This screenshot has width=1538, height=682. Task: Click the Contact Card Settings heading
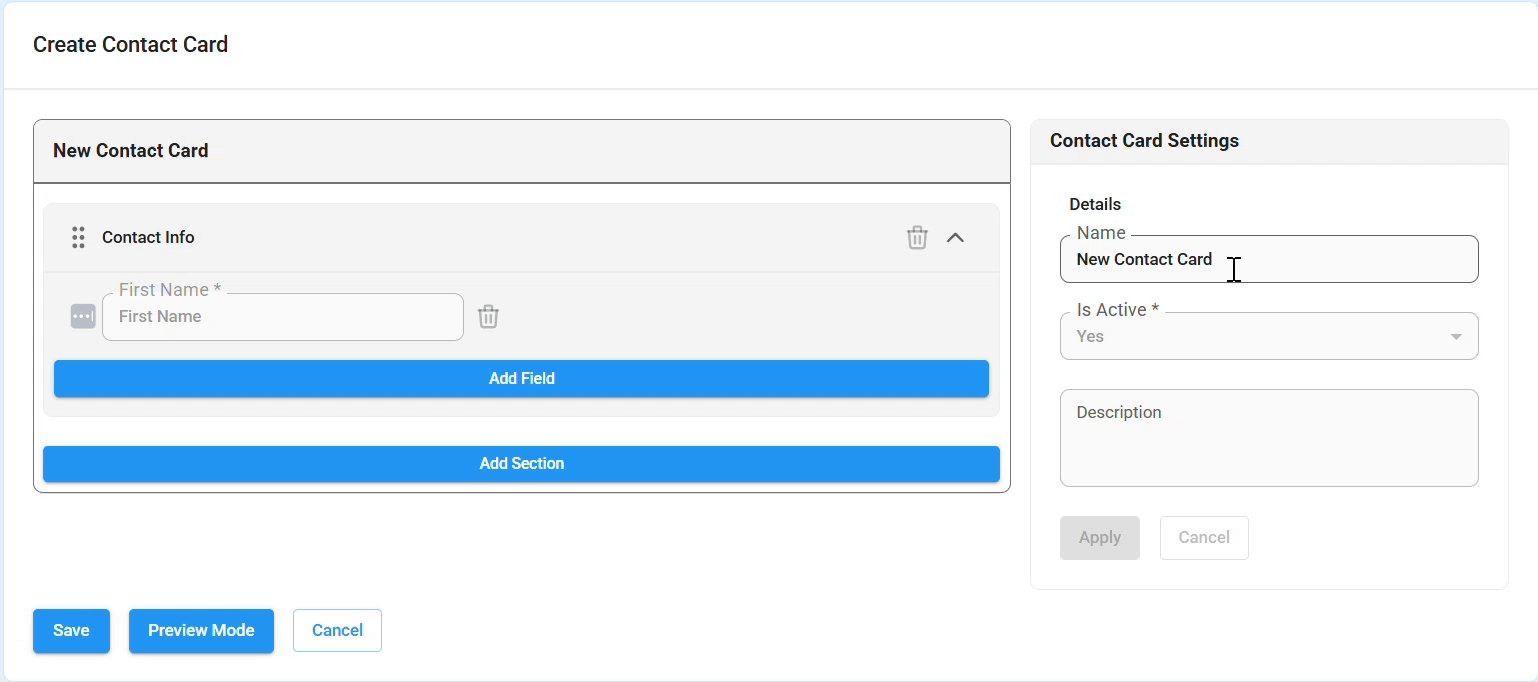tap(1144, 141)
